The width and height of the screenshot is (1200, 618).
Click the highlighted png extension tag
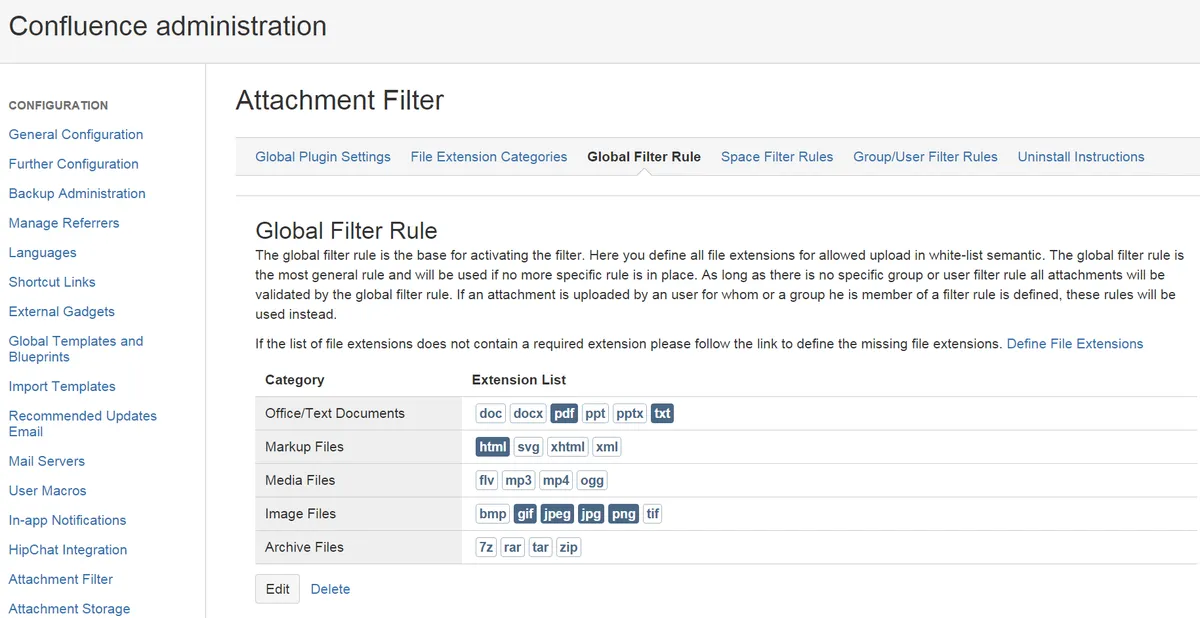pos(624,514)
